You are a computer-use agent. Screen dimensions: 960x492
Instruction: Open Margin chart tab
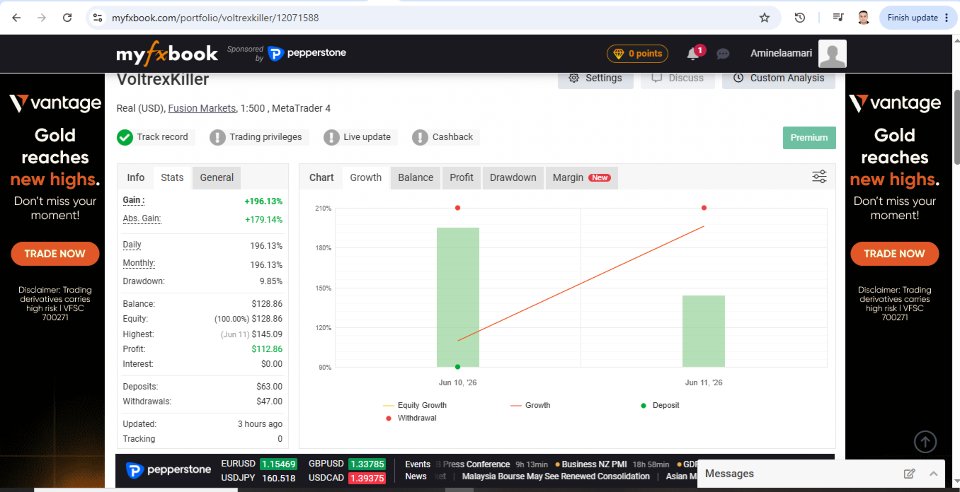tap(582, 177)
